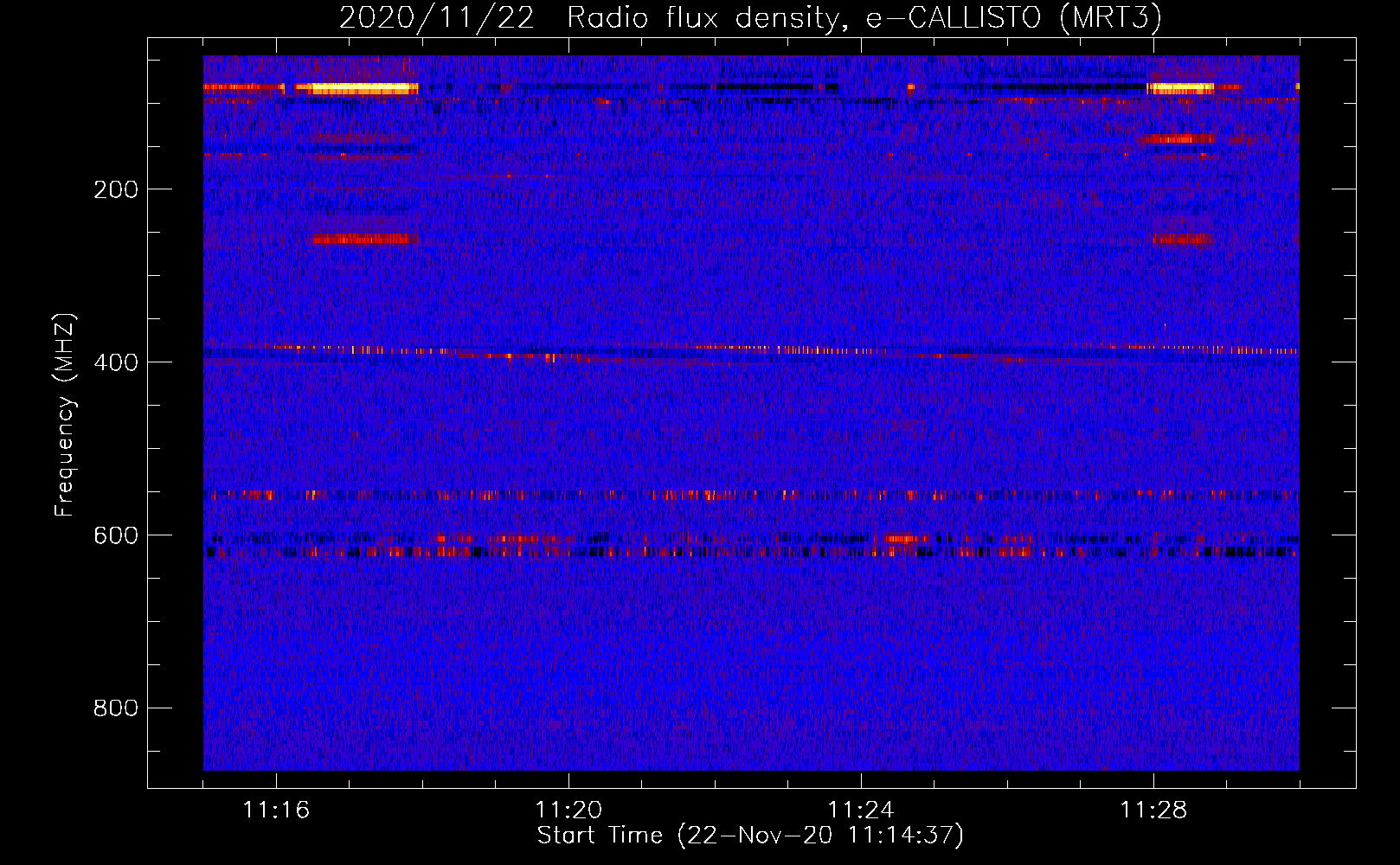Image resolution: width=1400 pixels, height=865 pixels.
Task: Click the 'Start Time (22-Nov-20 11:14:37)' label
Action: point(750,836)
